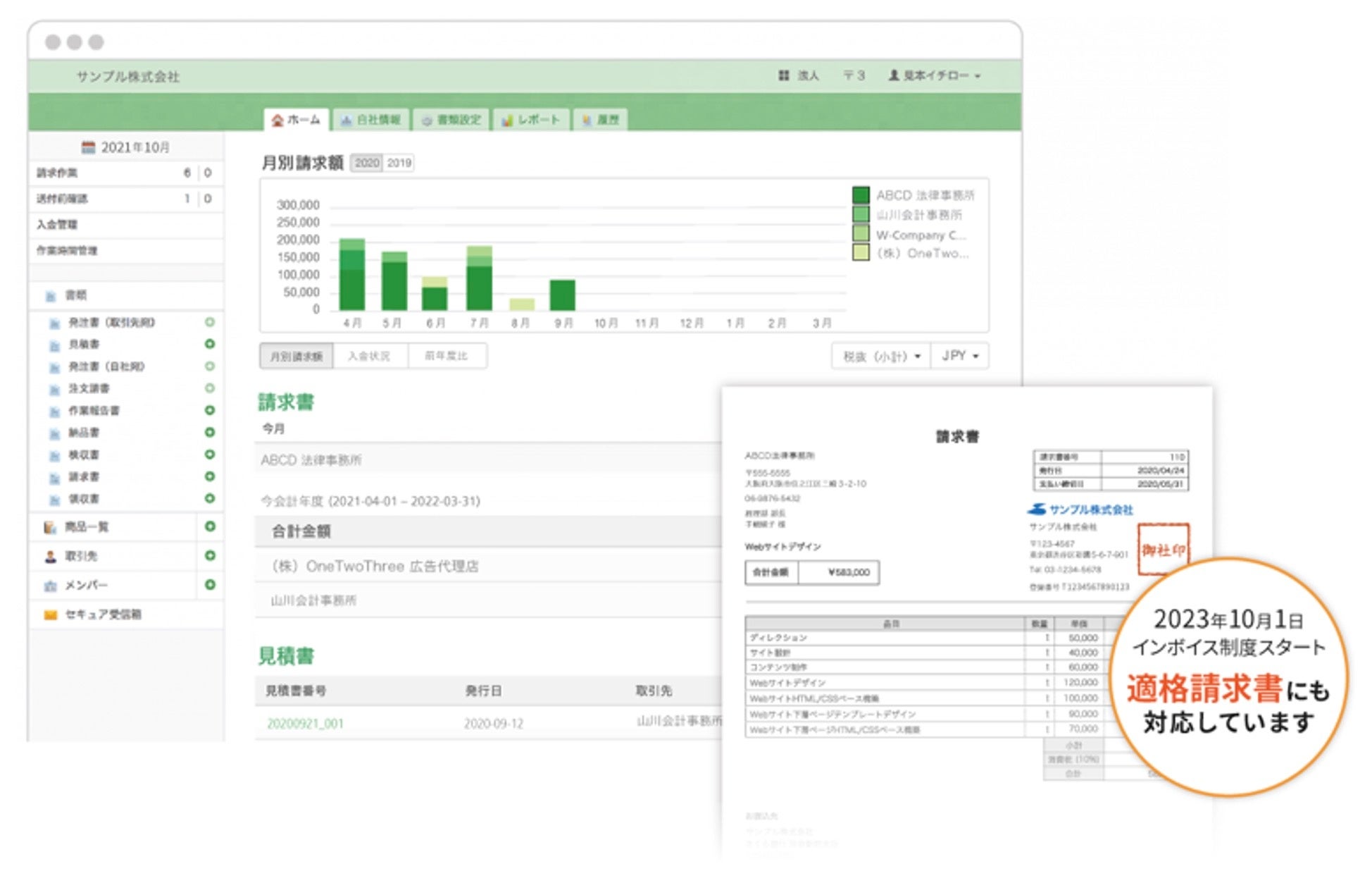Click the plus icon next to 取引先
The width and height of the screenshot is (1372, 871).
[210, 555]
